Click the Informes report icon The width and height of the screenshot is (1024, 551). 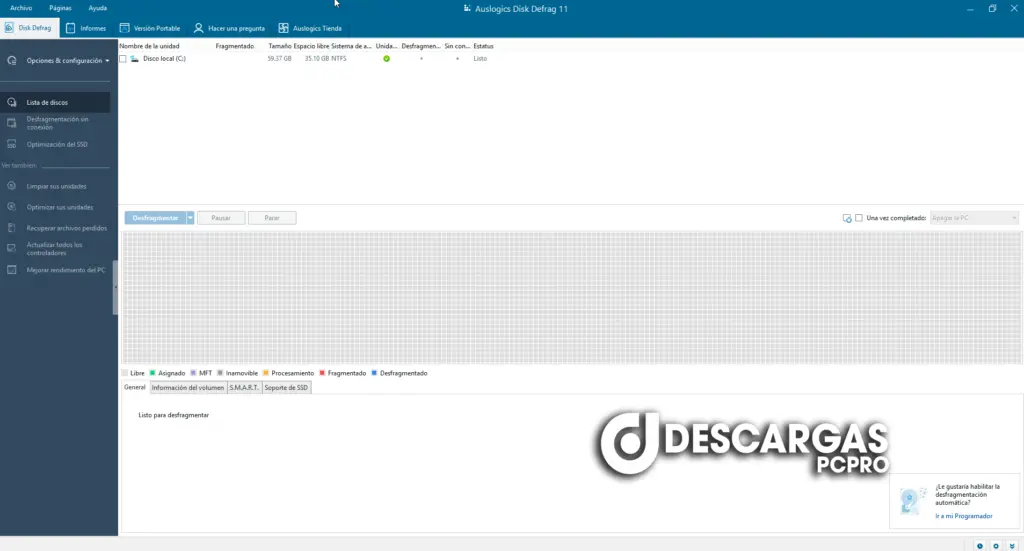71,28
